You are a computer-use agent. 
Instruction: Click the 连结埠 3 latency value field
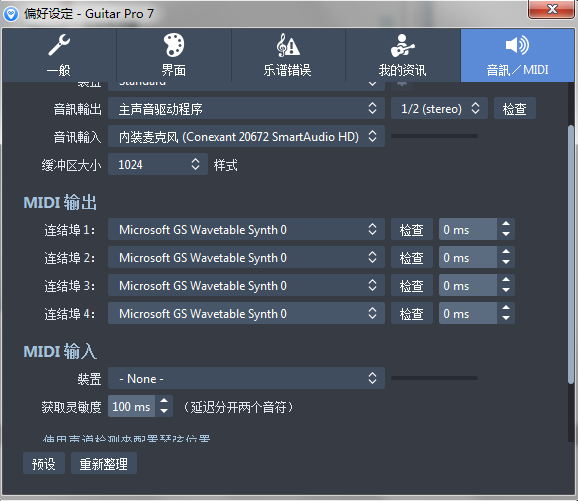(468, 285)
